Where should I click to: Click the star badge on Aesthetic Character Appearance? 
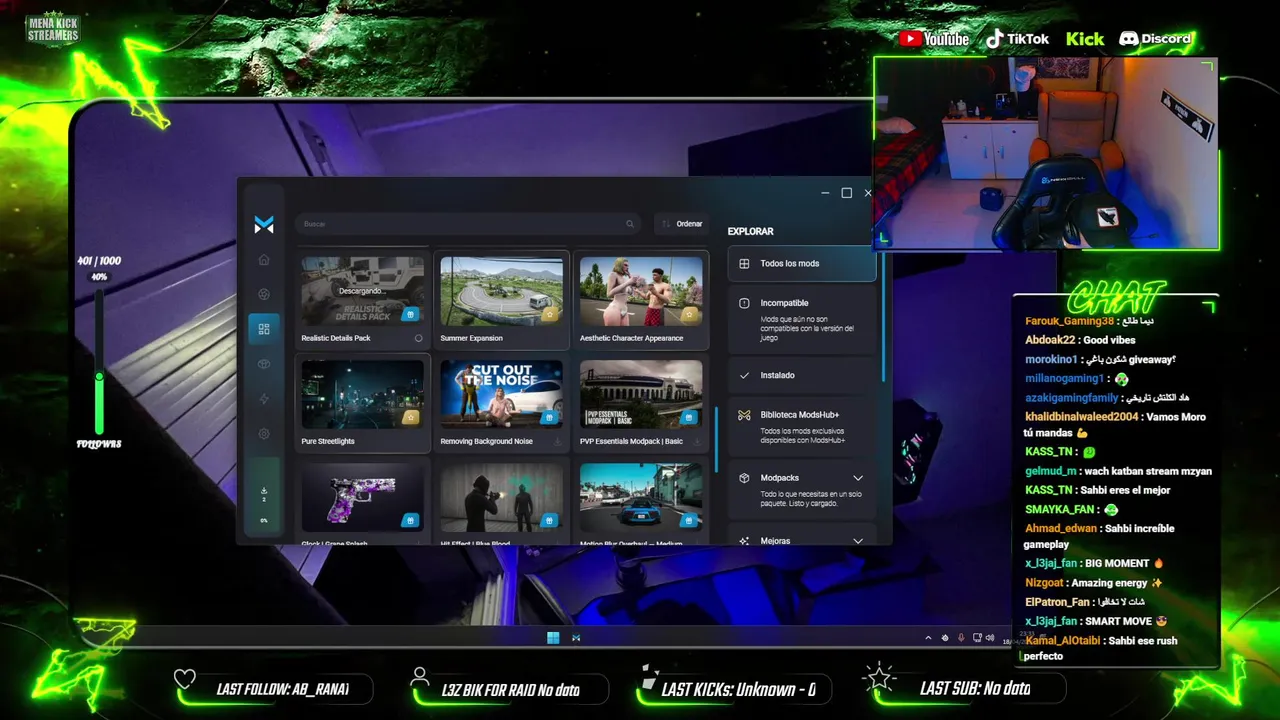(x=688, y=314)
